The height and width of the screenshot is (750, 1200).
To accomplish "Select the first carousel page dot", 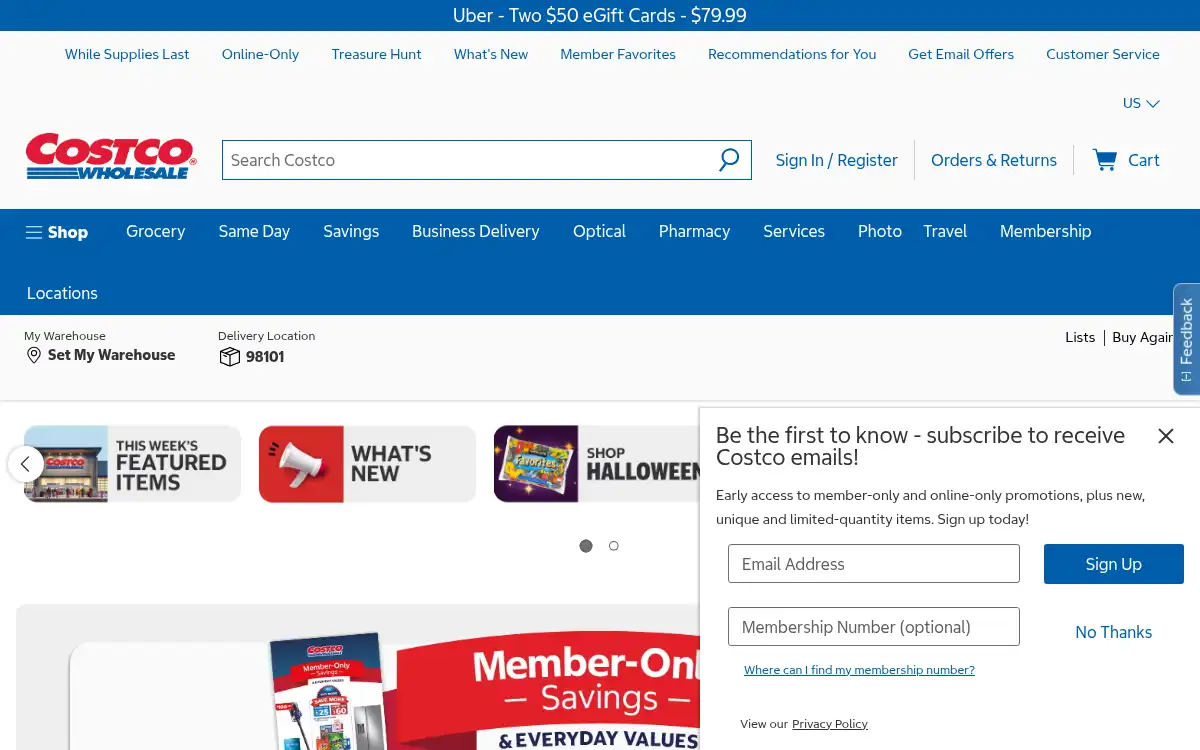I will point(586,546).
